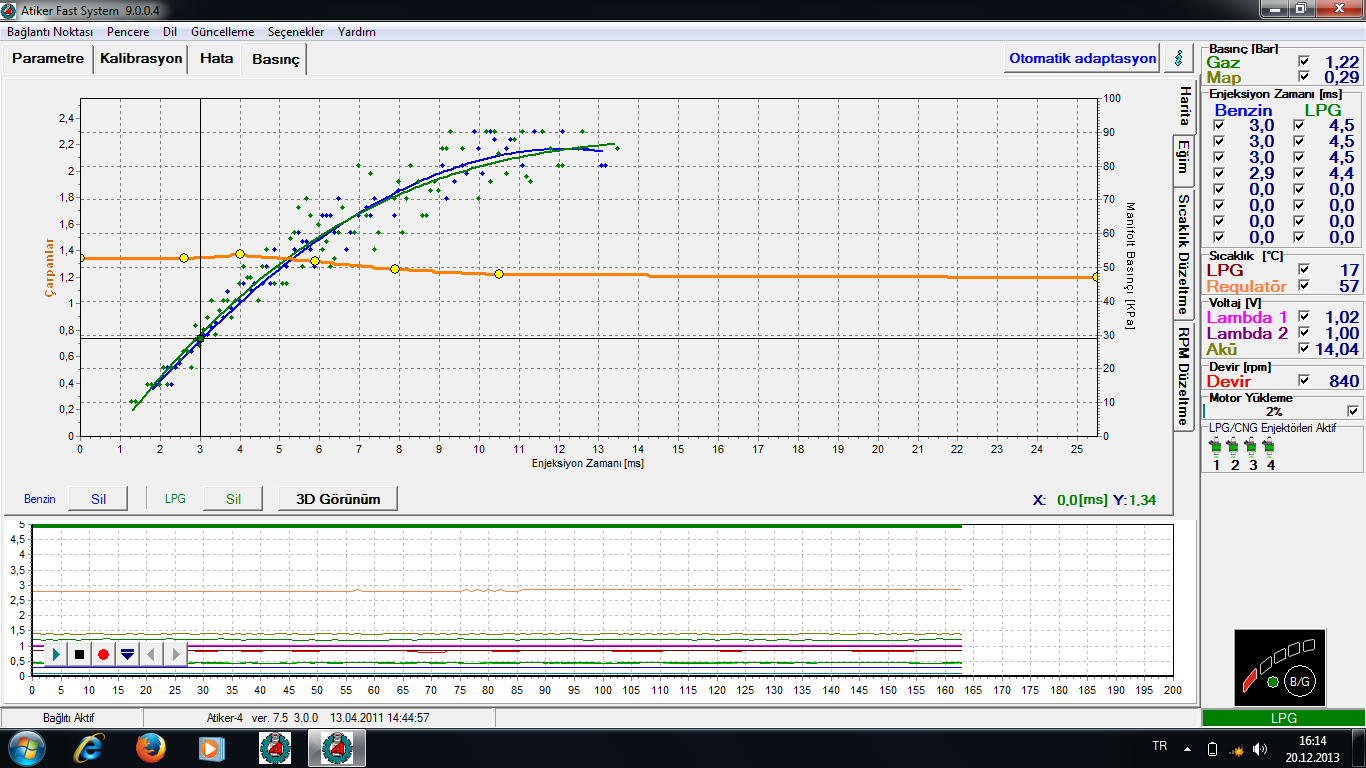Open the Pencere menu

click(128, 32)
